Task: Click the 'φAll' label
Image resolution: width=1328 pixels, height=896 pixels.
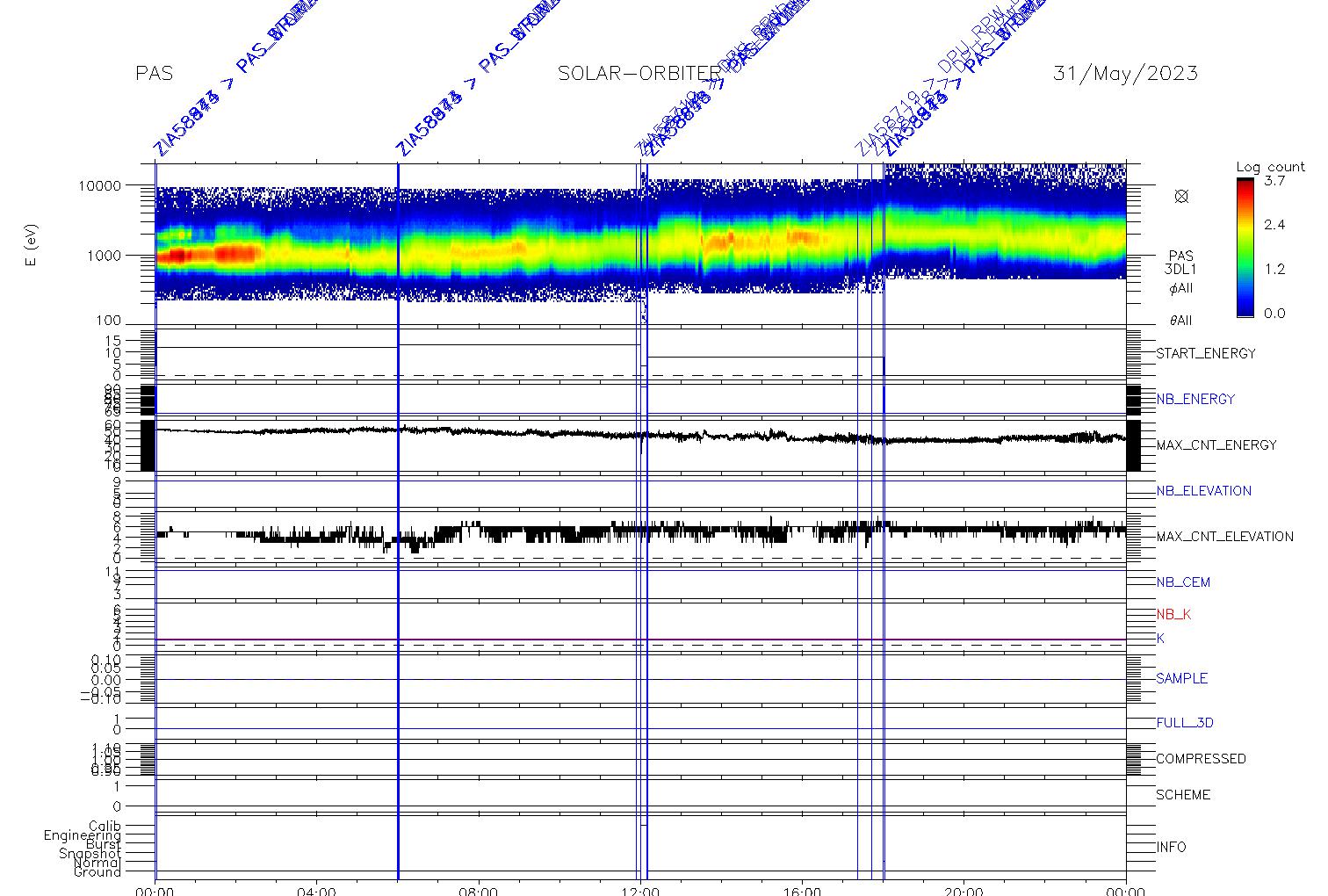Action: tap(1180, 289)
